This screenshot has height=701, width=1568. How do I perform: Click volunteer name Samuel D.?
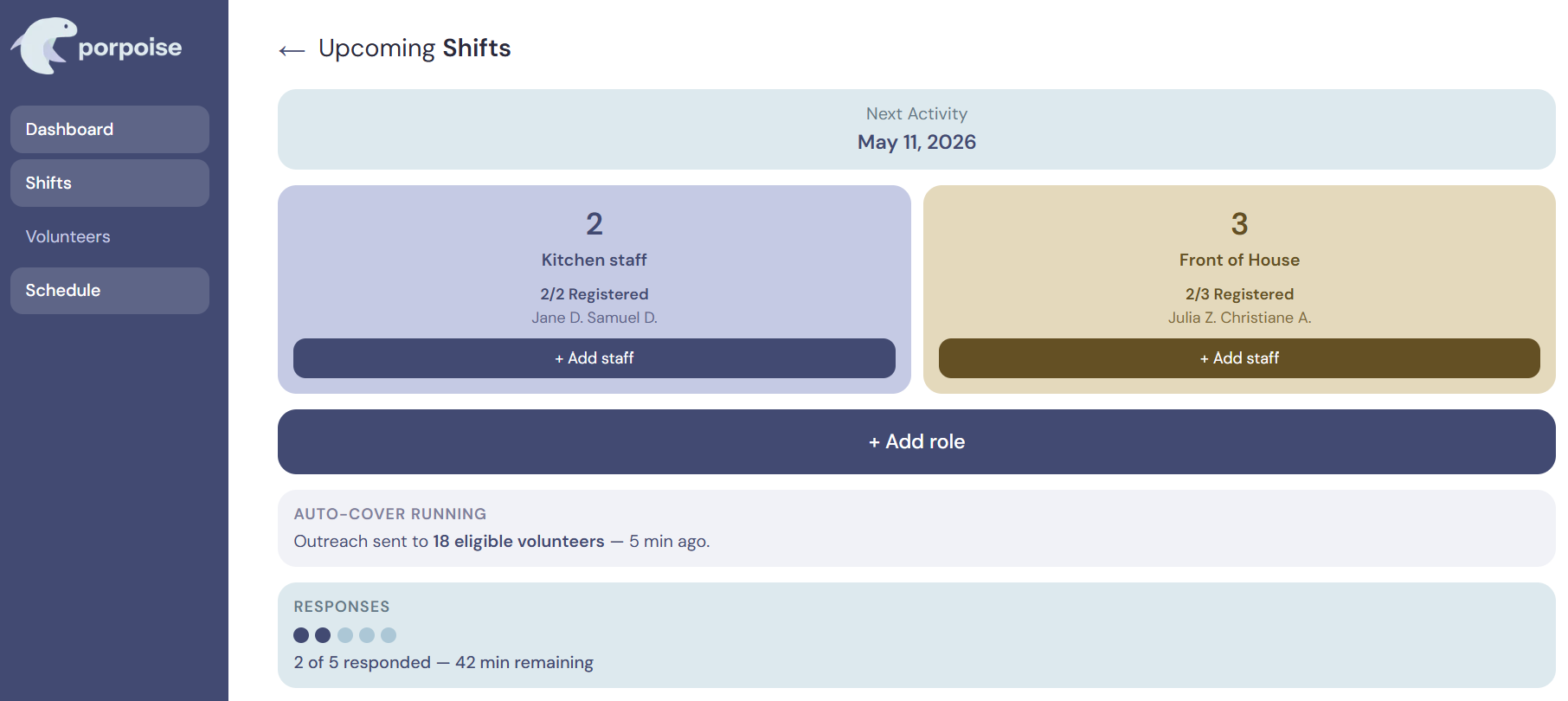622,318
